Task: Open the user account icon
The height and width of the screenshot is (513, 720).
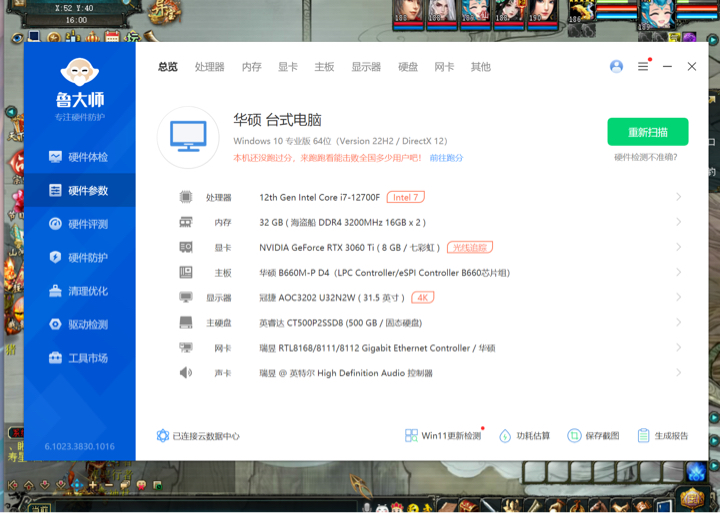Action: coord(616,67)
